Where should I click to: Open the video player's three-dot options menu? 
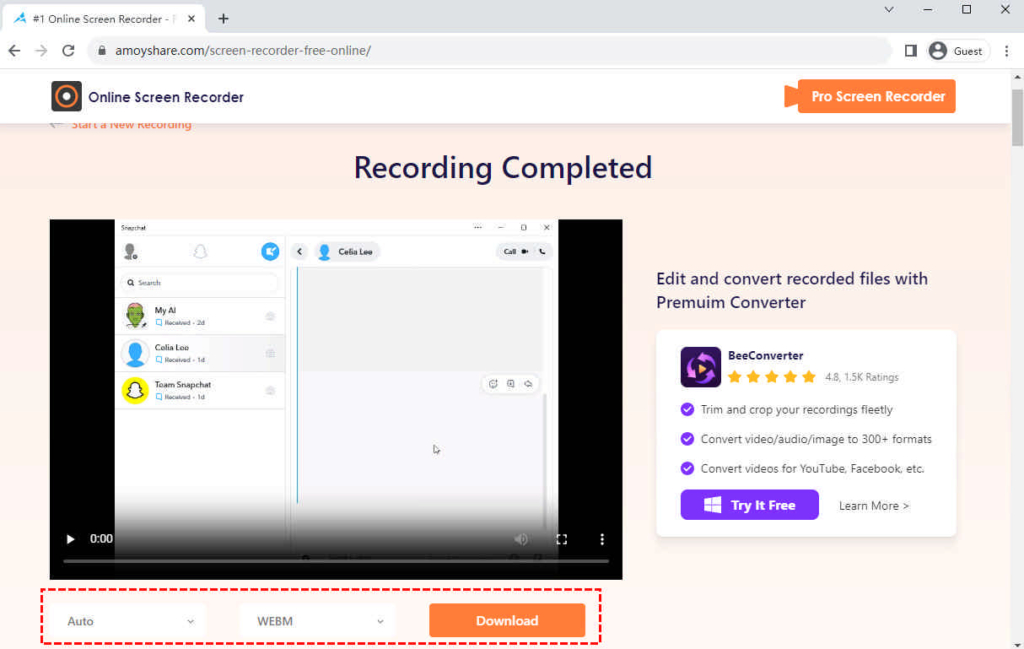point(601,538)
